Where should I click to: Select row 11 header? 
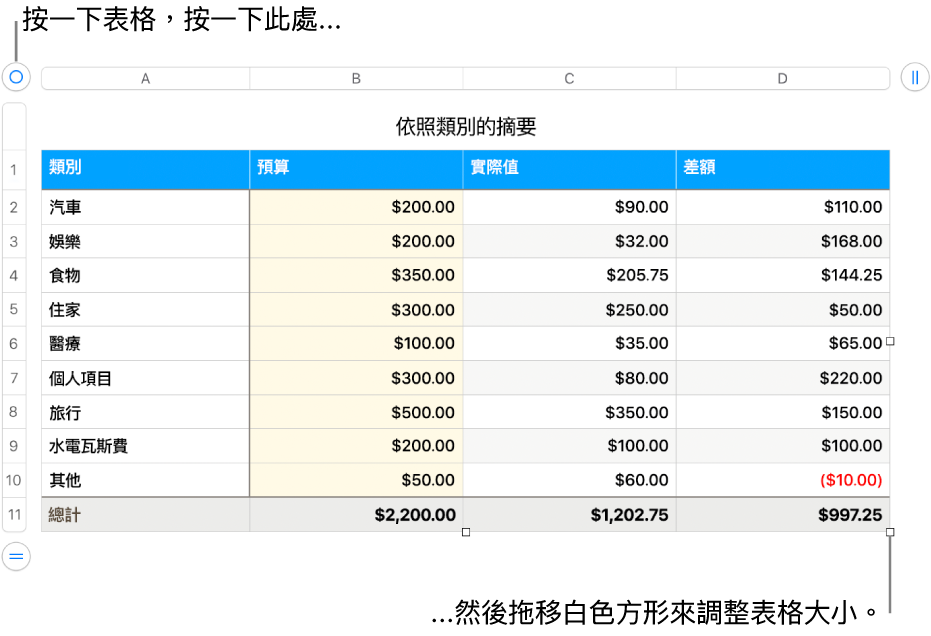tap(14, 514)
